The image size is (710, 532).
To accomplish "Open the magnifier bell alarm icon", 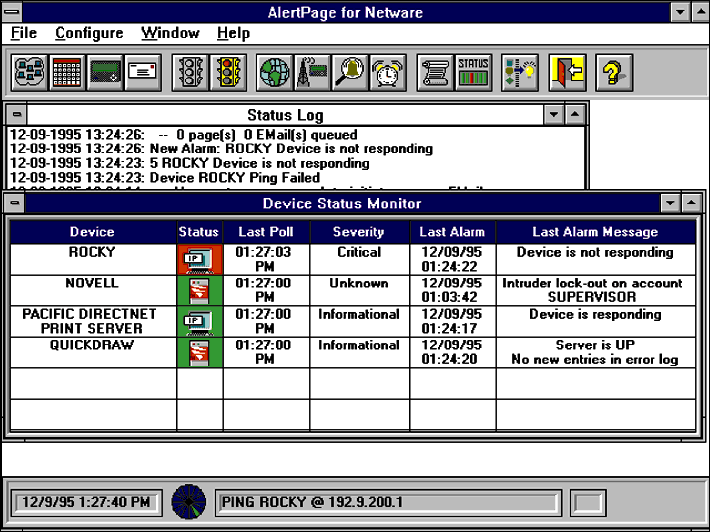I will pos(350,72).
